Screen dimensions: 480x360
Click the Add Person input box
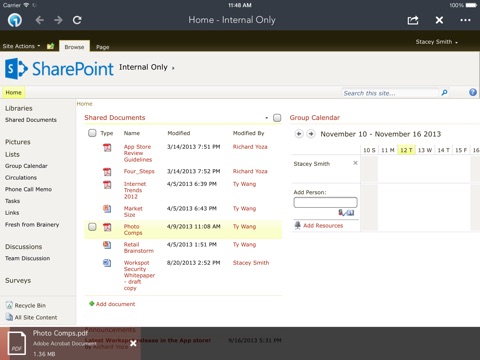[x=325, y=202]
